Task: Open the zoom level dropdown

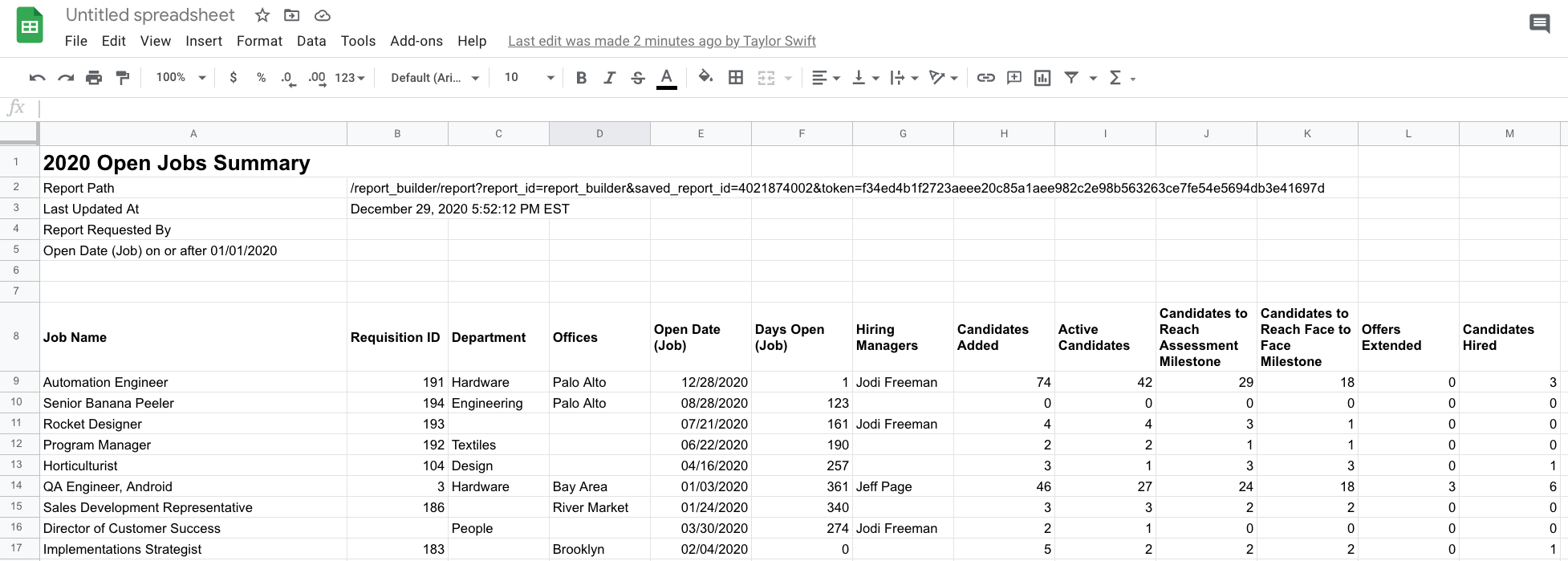Action: [181, 78]
